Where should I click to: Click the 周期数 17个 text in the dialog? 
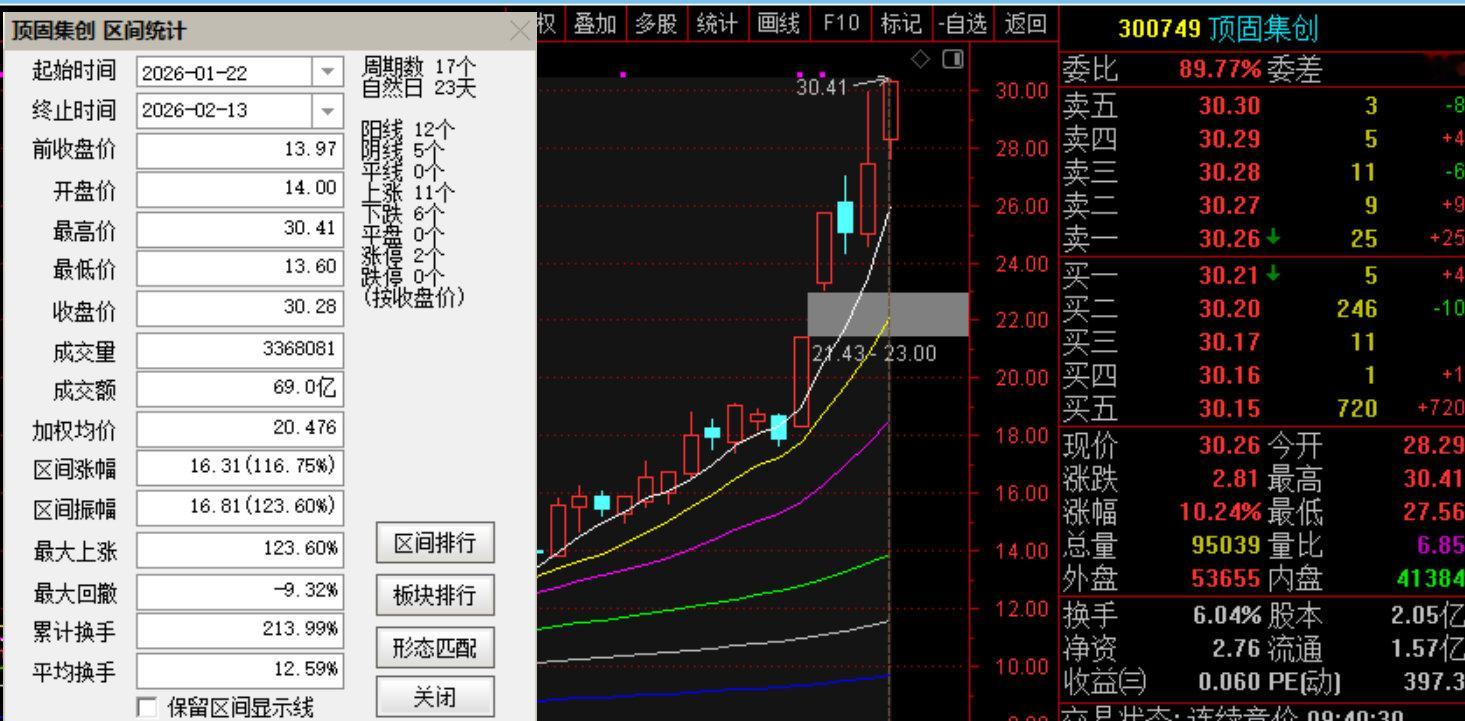tap(420, 67)
